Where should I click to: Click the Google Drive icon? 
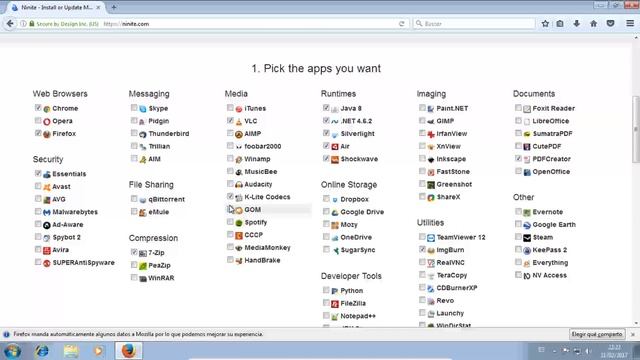(335, 212)
